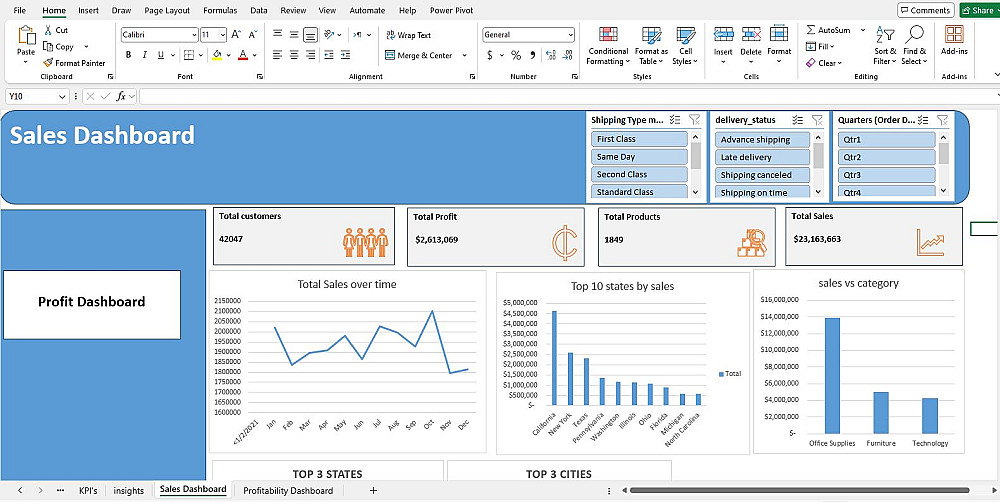Decrease font size with the smaller A icon
This screenshot has width=1000, height=502.
click(x=253, y=34)
